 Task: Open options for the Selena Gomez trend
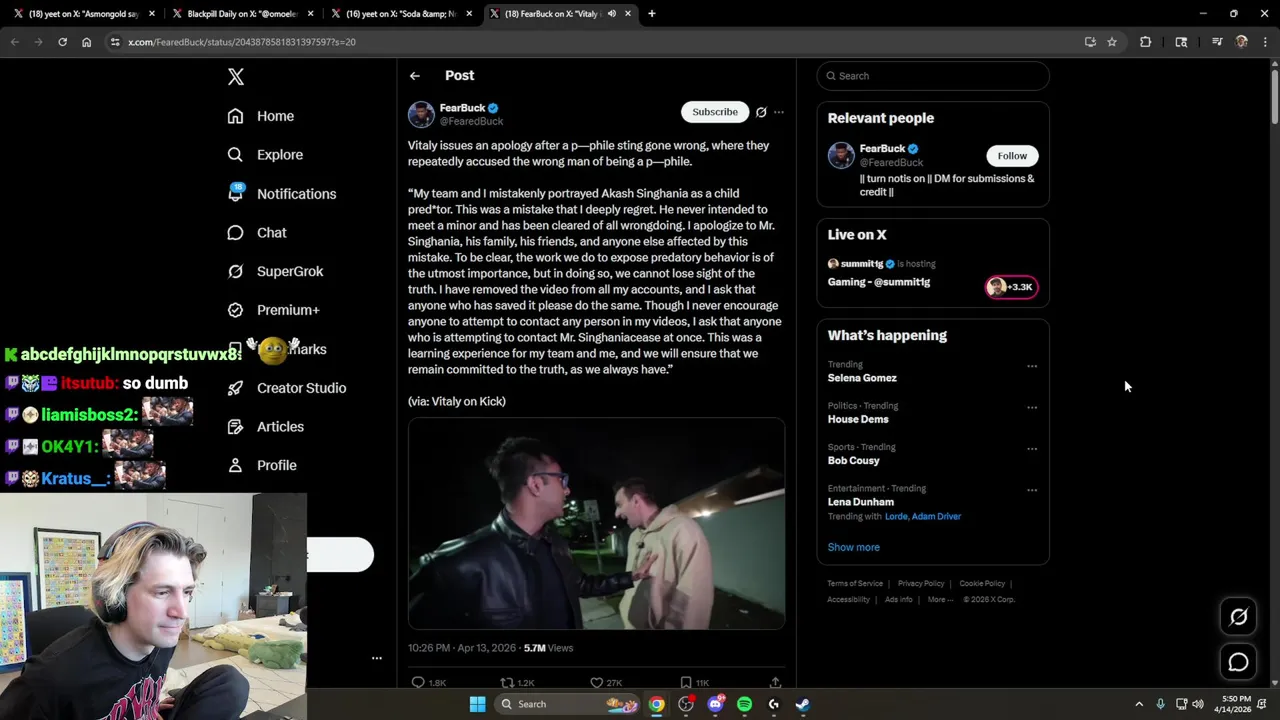pos(1032,366)
